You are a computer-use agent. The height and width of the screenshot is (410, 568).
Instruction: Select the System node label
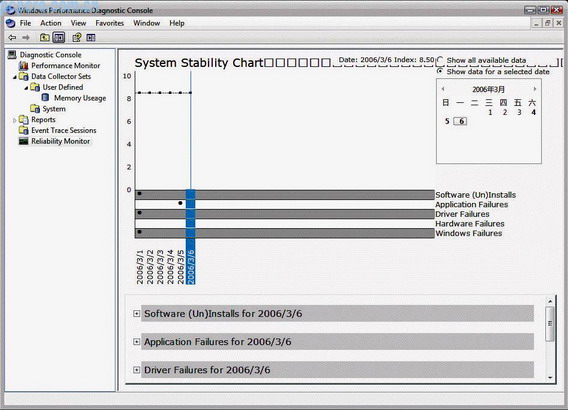click(x=54, y=109)
